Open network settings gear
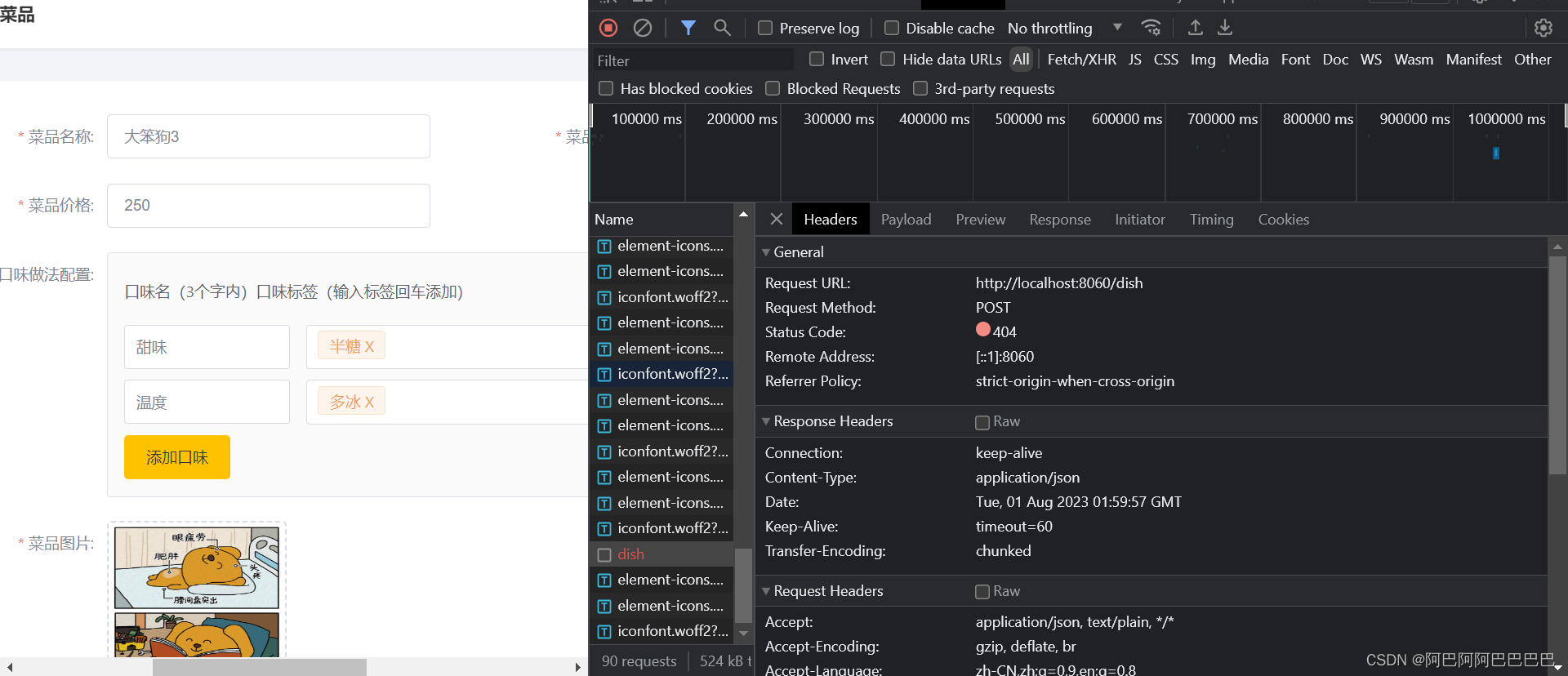The image size is (1568, 676). [x=1543, y=28]
